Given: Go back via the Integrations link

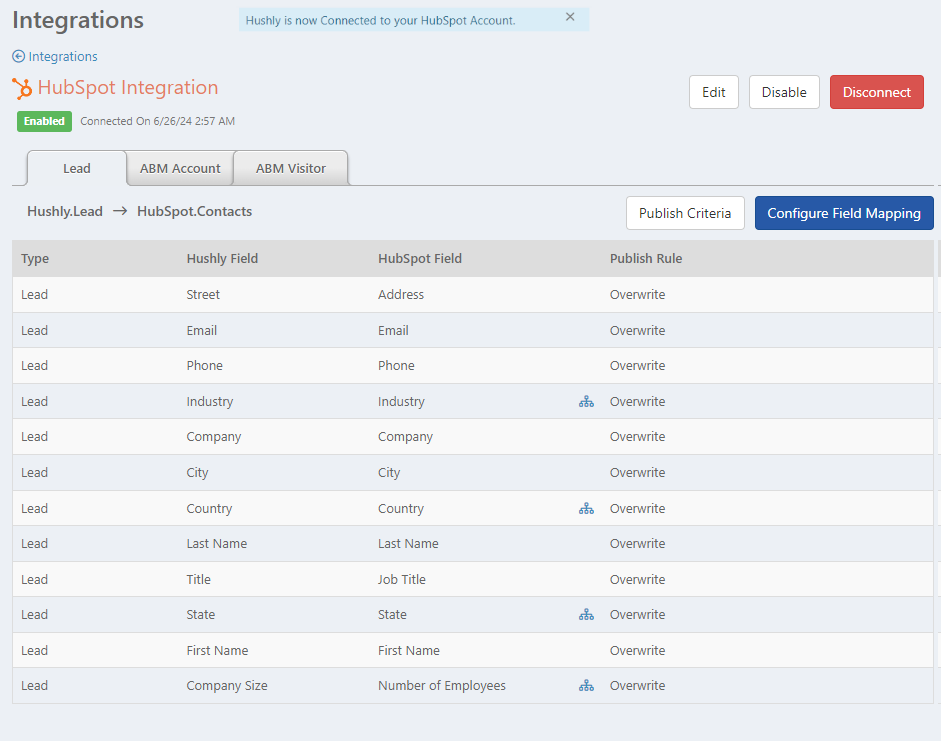Looking at the screenshot, I should [63, 56].
